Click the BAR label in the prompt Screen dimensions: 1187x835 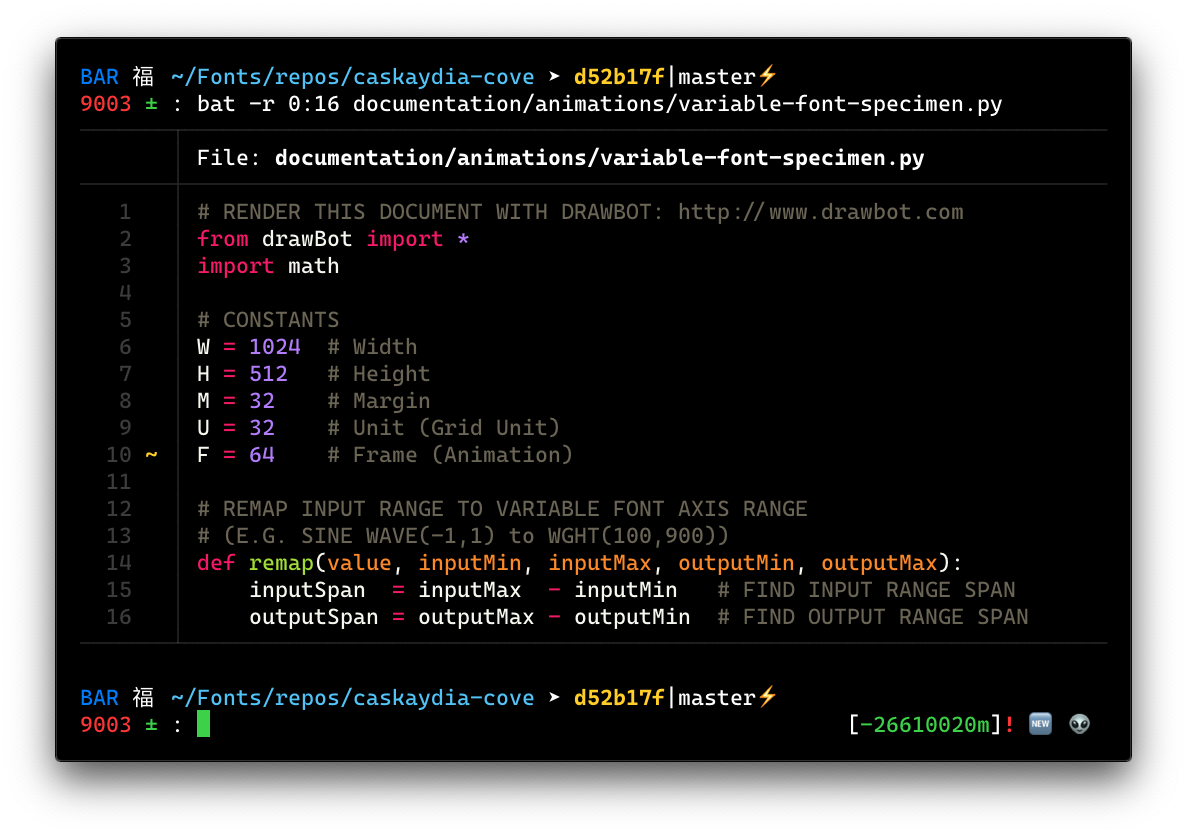pos(97,76)
